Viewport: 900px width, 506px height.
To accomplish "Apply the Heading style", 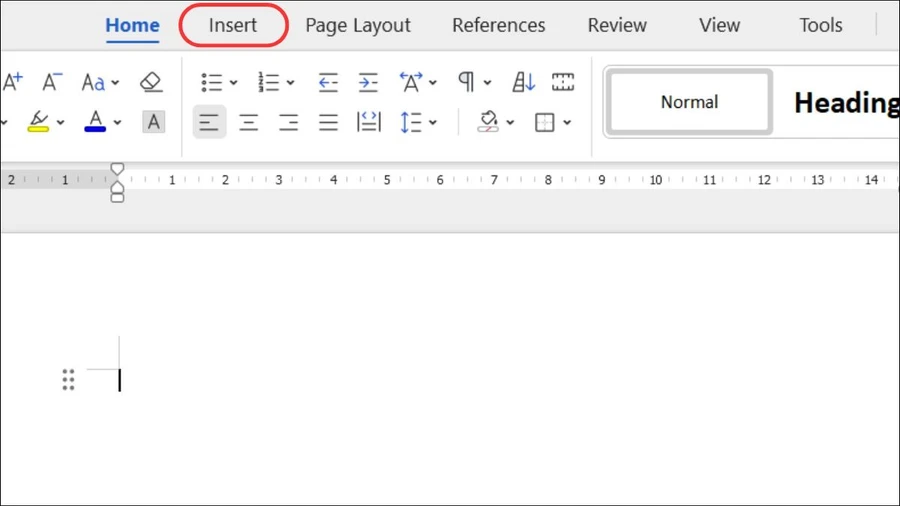I will [x=846, y=103].
